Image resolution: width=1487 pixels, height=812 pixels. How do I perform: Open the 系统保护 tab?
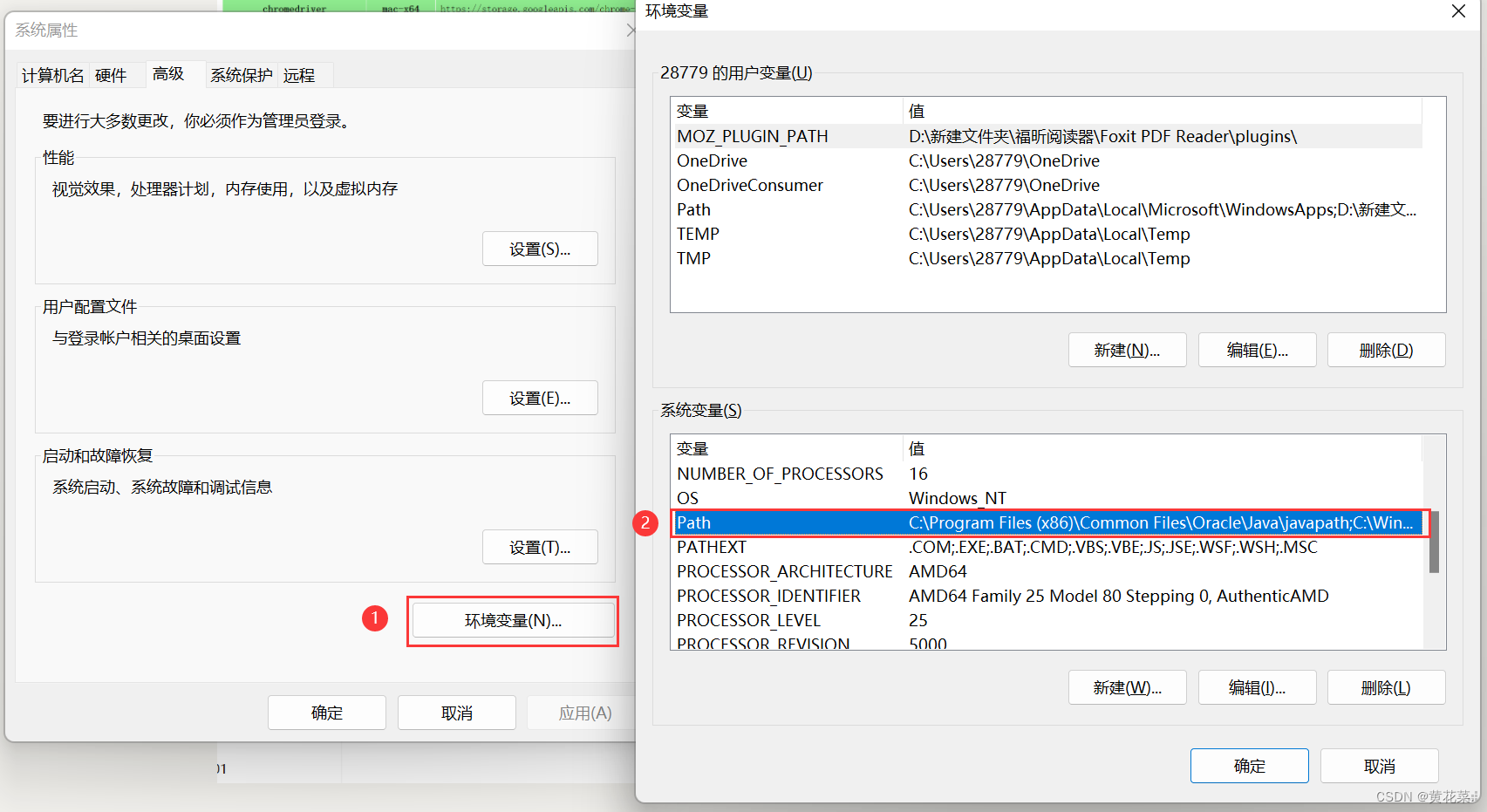242,75
